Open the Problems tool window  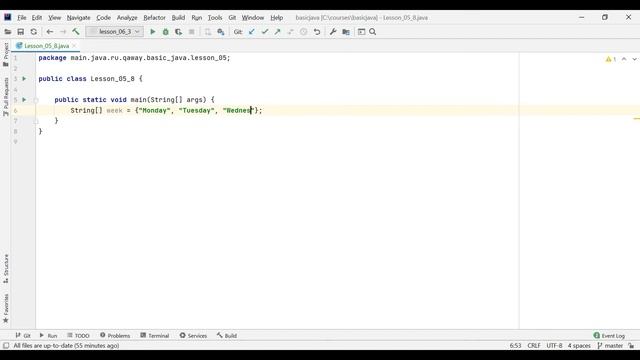coord(115,336)
